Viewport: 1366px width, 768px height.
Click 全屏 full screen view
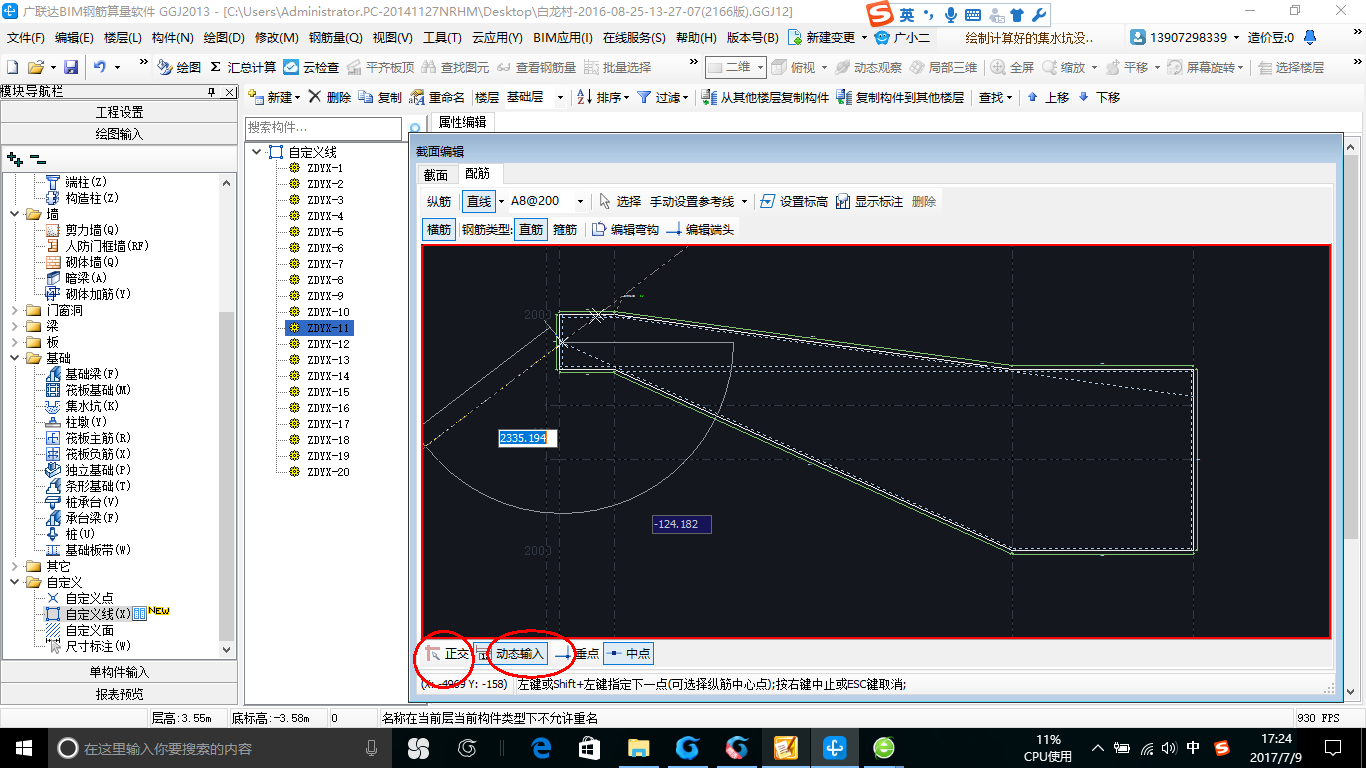[x=1012, y=67]
